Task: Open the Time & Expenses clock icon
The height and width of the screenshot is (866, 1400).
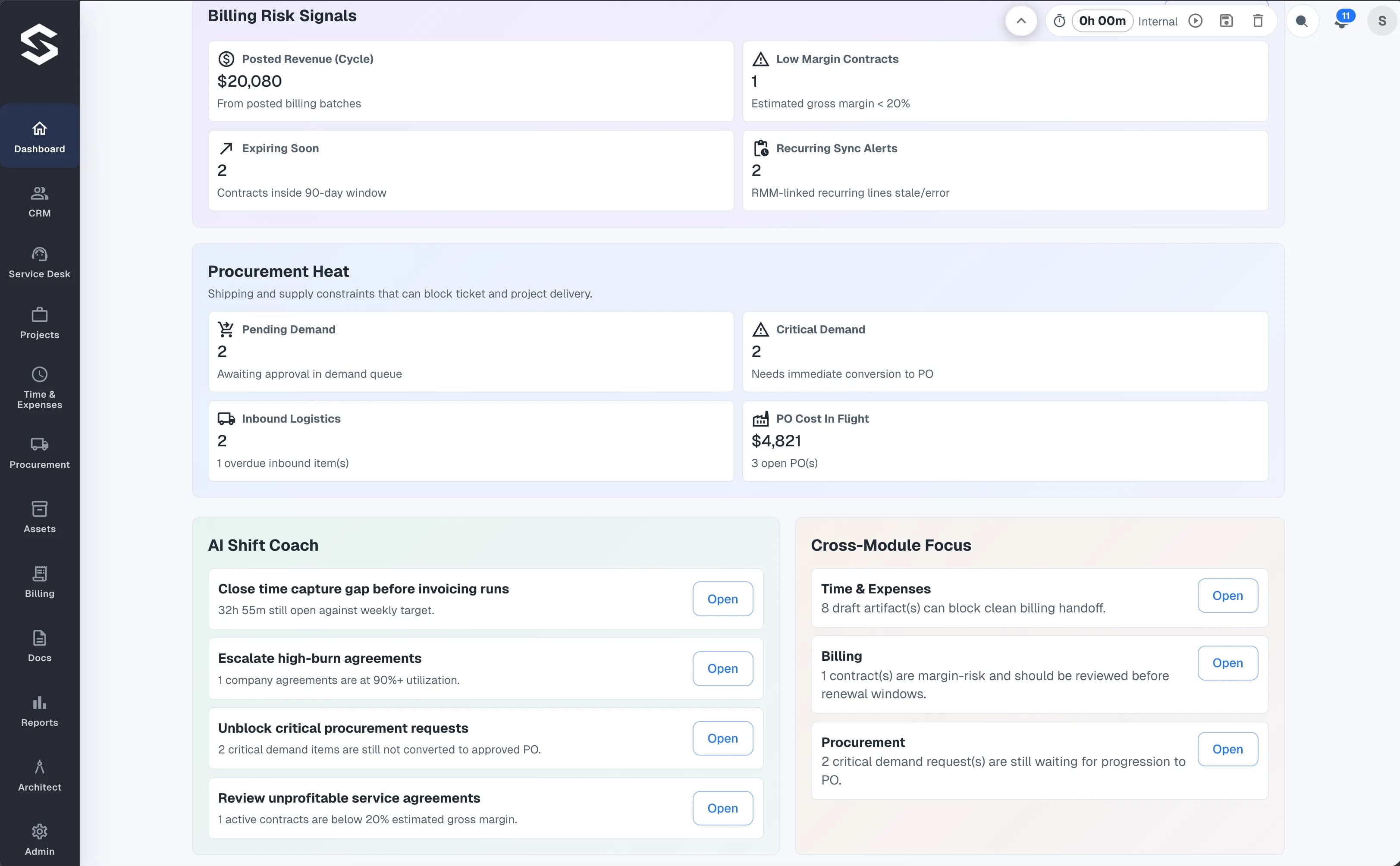Action: pyautogui.click(x=39, y=374)
